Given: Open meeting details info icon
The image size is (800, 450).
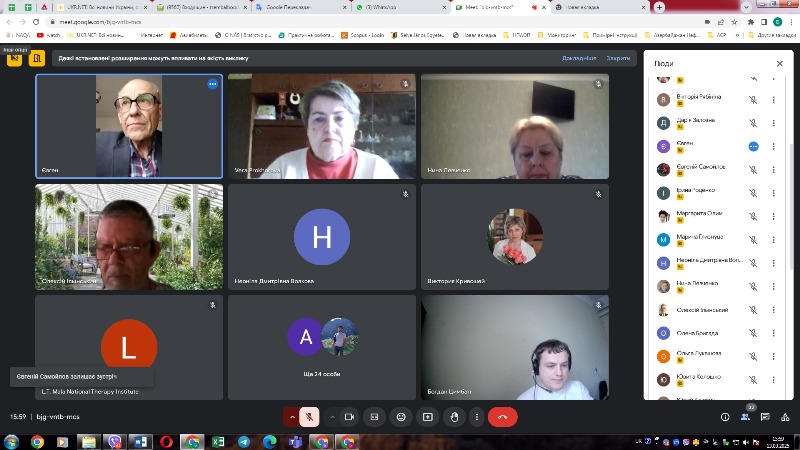Looking at the screenshot, I should (x=725, y=417).
